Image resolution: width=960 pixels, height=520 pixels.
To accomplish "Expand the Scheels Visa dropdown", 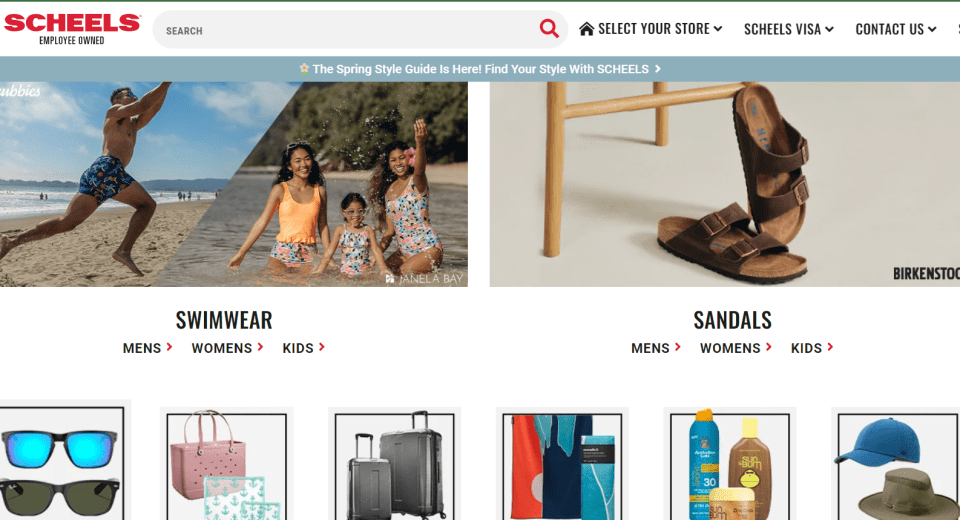I will 789,29.
